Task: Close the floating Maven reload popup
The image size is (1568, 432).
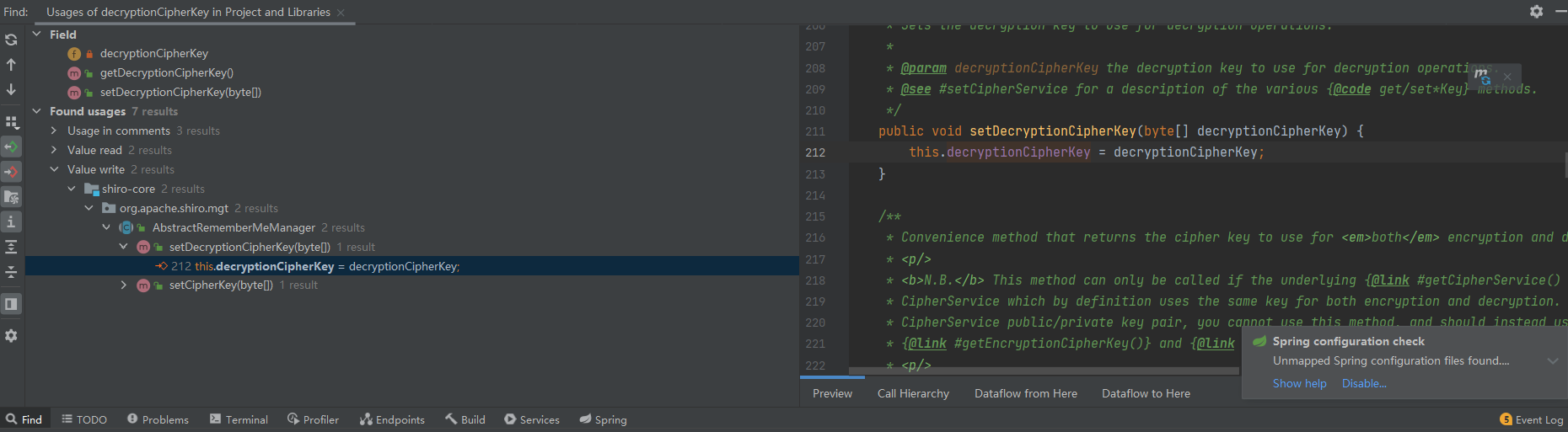Action: (1507, 77)
